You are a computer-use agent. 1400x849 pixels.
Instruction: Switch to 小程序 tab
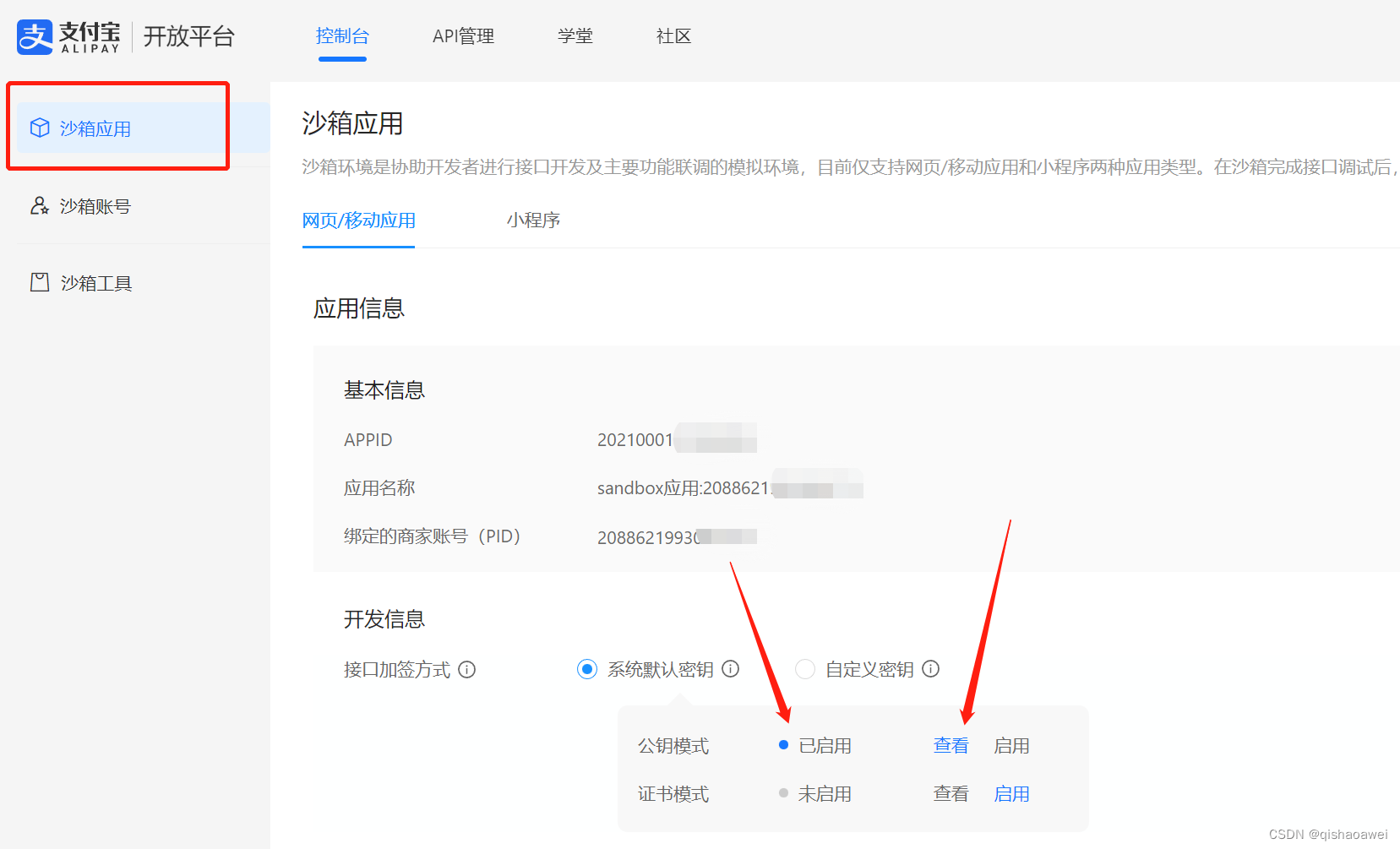[534, 220]
